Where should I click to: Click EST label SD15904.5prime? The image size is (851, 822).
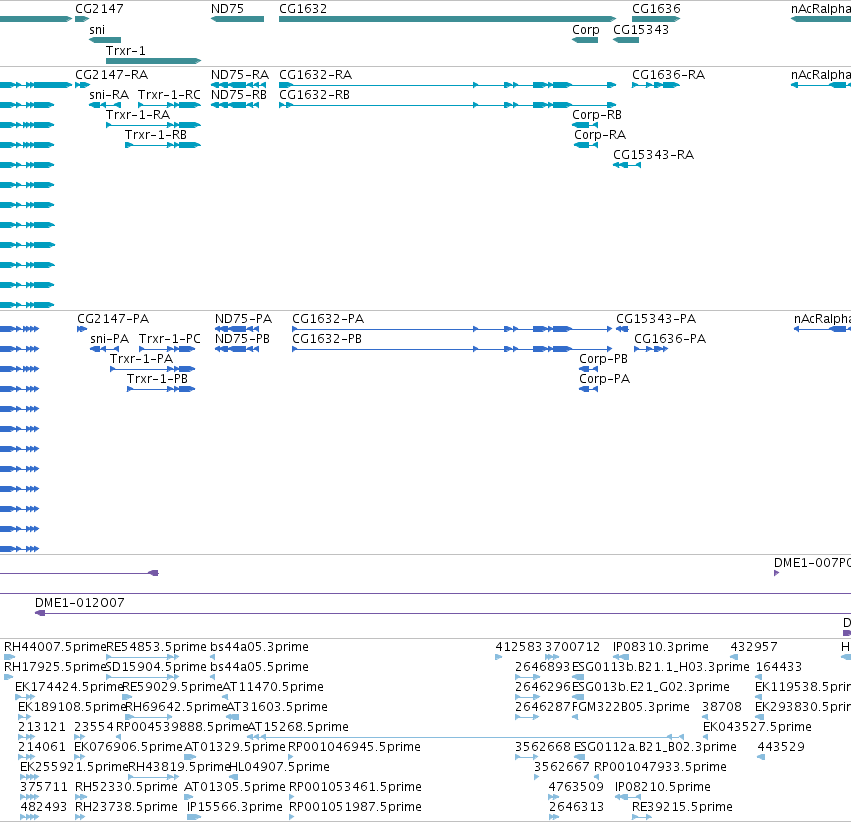click(156, 667)
